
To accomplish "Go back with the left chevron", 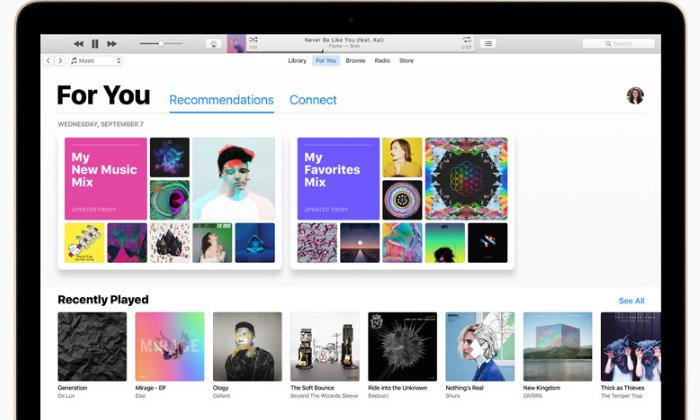I will (48, 61).
